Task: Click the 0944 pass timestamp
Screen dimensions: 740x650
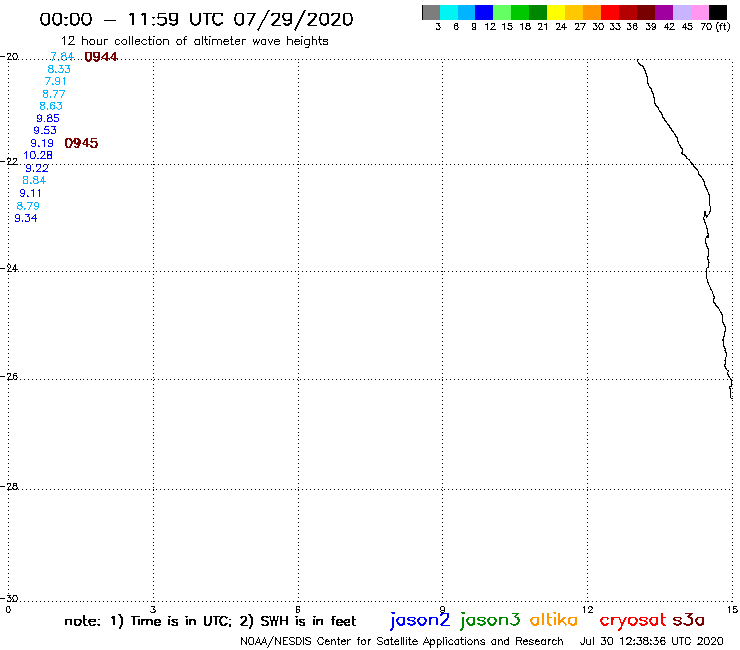Action: 101,57
